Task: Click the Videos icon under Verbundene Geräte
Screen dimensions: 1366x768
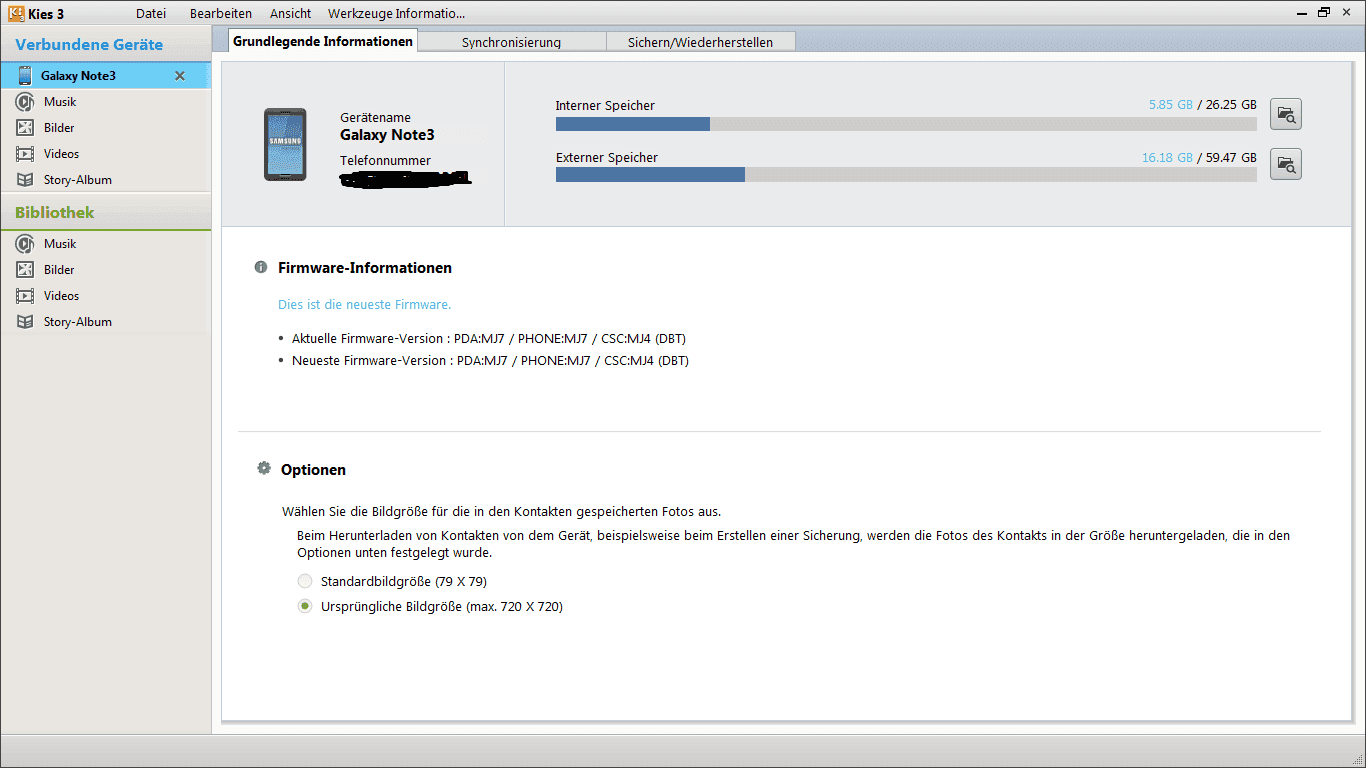Action: (x=25, y=154)
